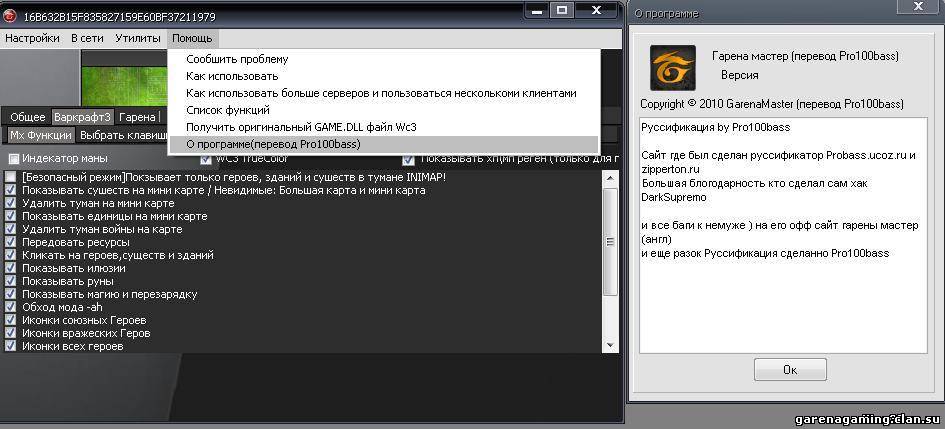This screenshot has width=945, height=429.
Task: Click the DarkSupremo author name
Action: tap(672, 197)
